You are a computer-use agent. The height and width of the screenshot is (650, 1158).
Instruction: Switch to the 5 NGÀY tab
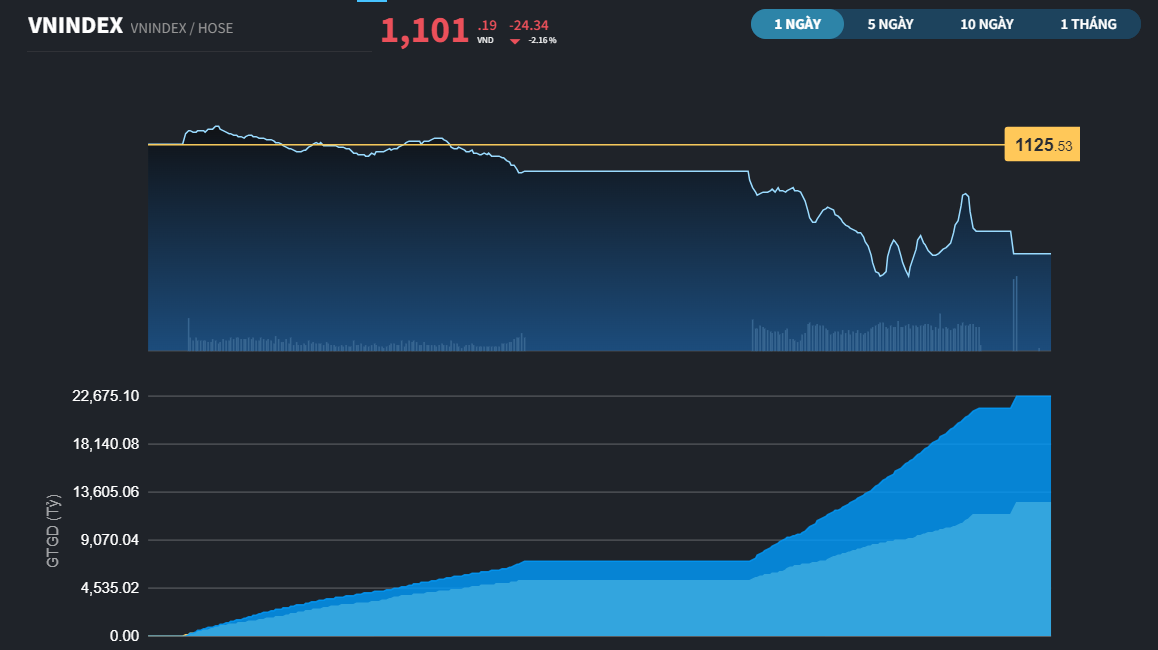(x=891, y=24)
